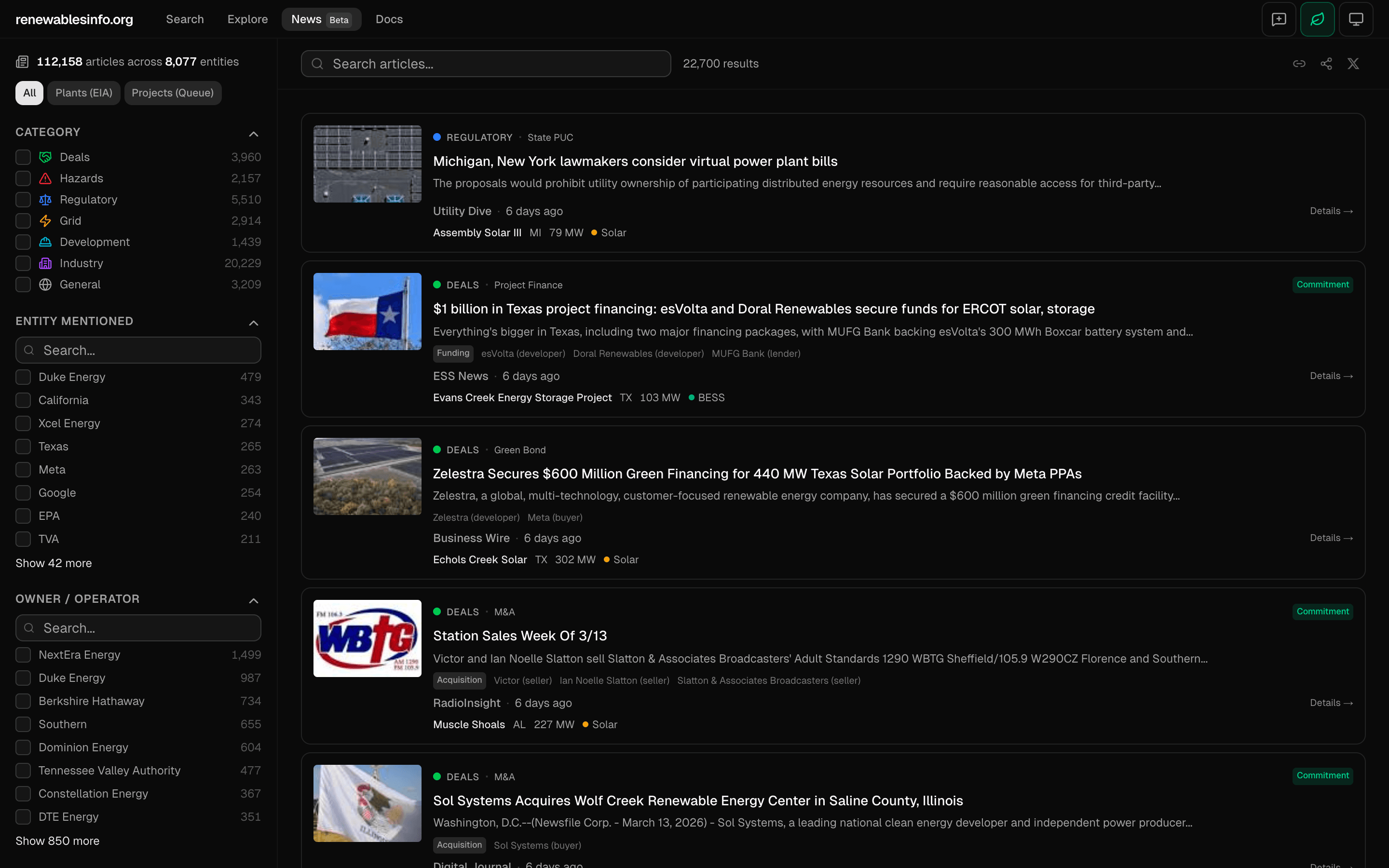Click the Regulatory scales icon

(45, 200)
